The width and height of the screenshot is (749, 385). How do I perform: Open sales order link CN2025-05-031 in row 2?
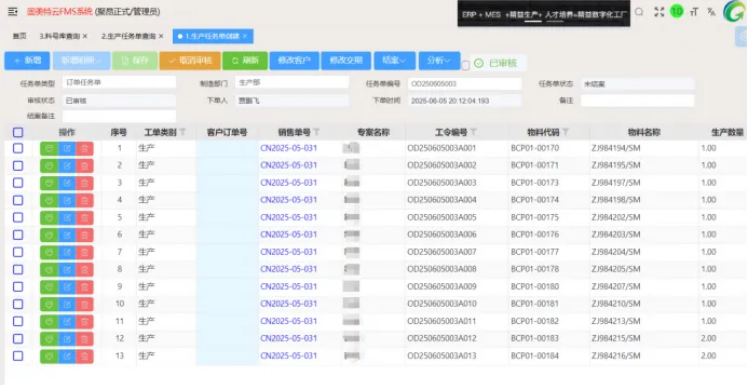coord(289,165)
